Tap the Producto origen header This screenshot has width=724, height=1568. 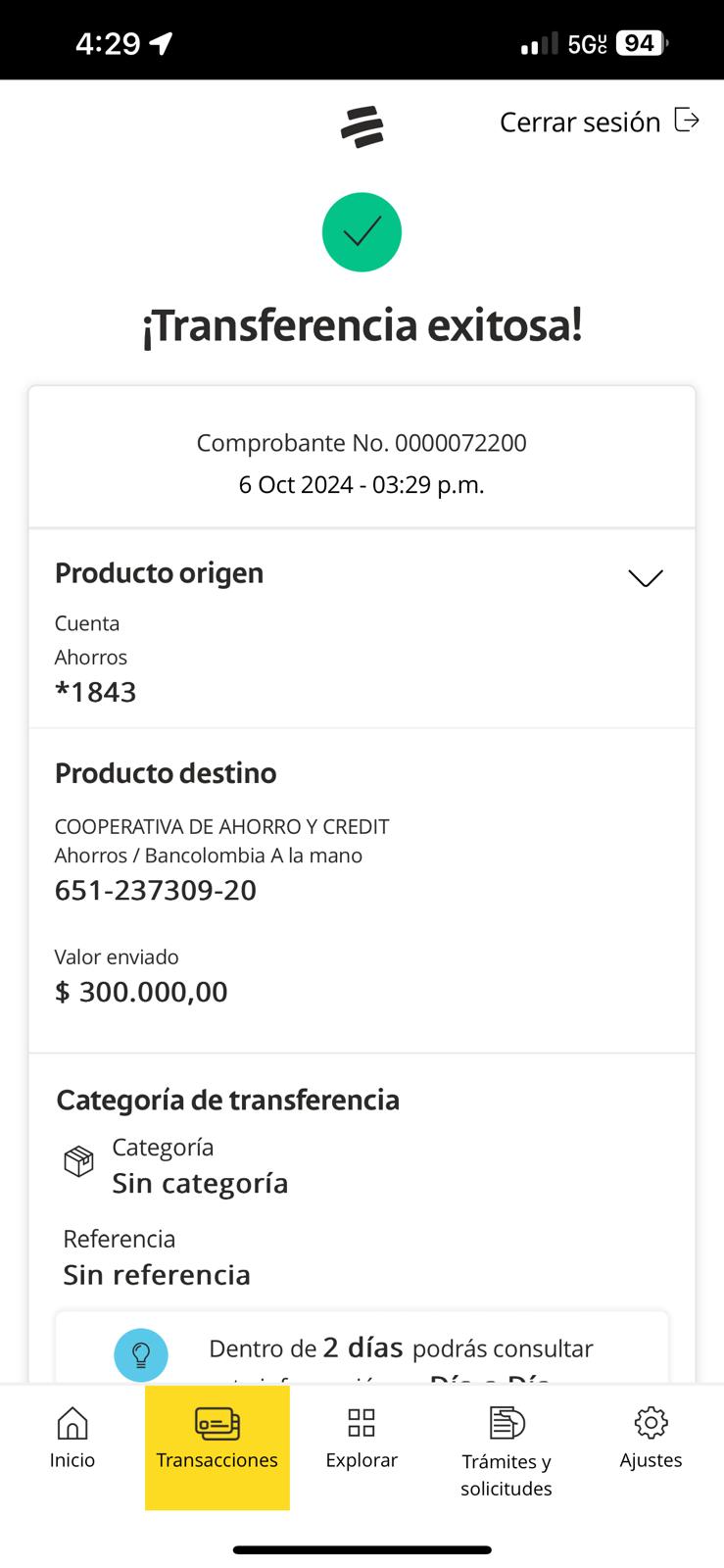[x=159, y=573]
